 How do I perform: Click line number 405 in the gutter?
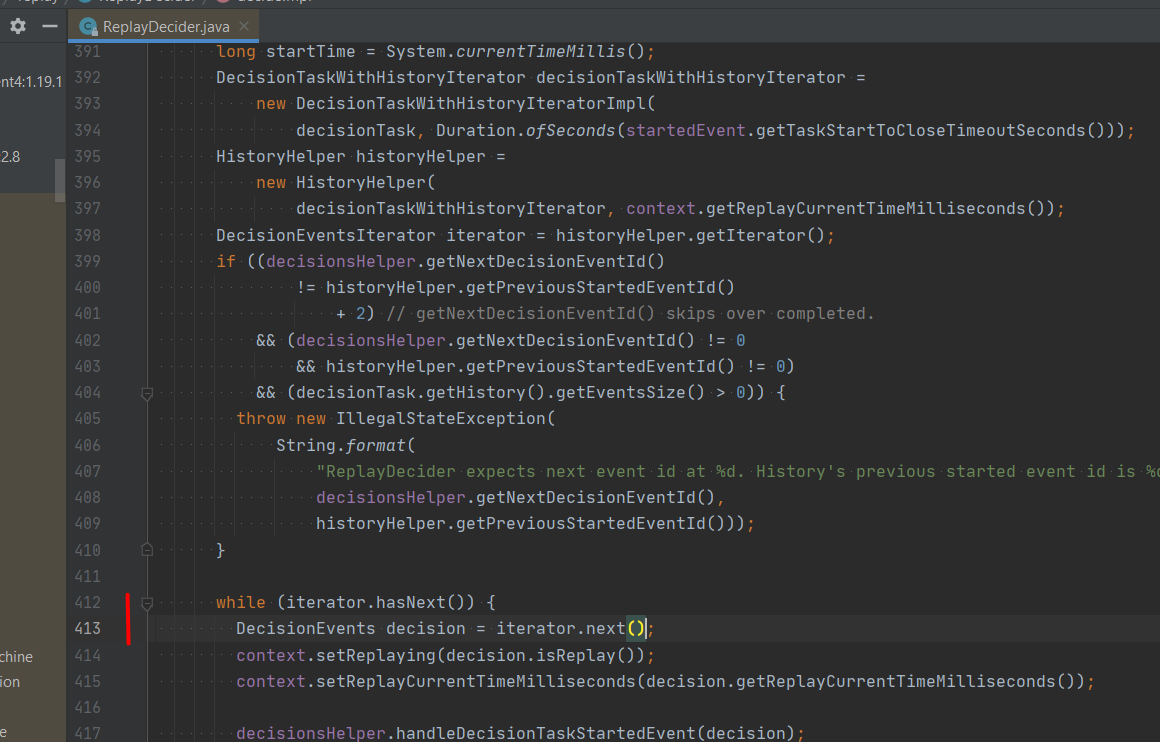pos(87,419)
